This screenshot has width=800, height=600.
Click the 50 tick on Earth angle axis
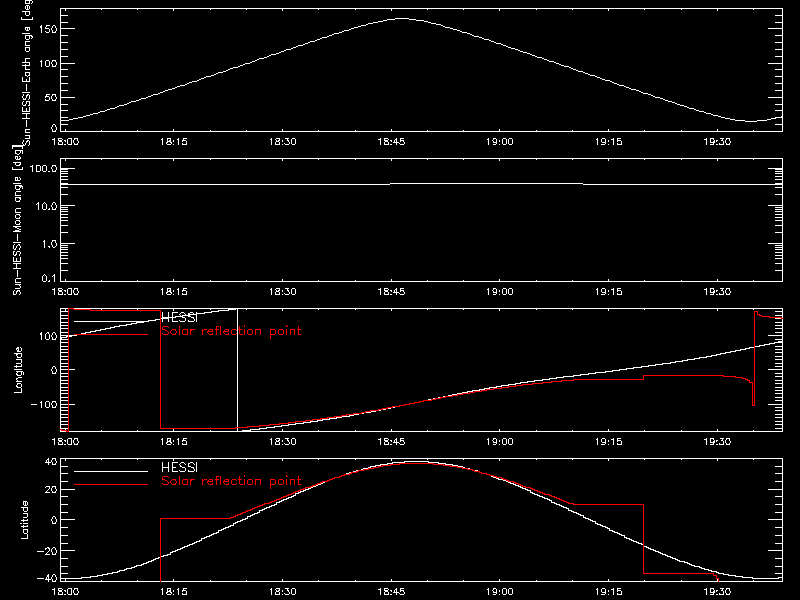52,97
